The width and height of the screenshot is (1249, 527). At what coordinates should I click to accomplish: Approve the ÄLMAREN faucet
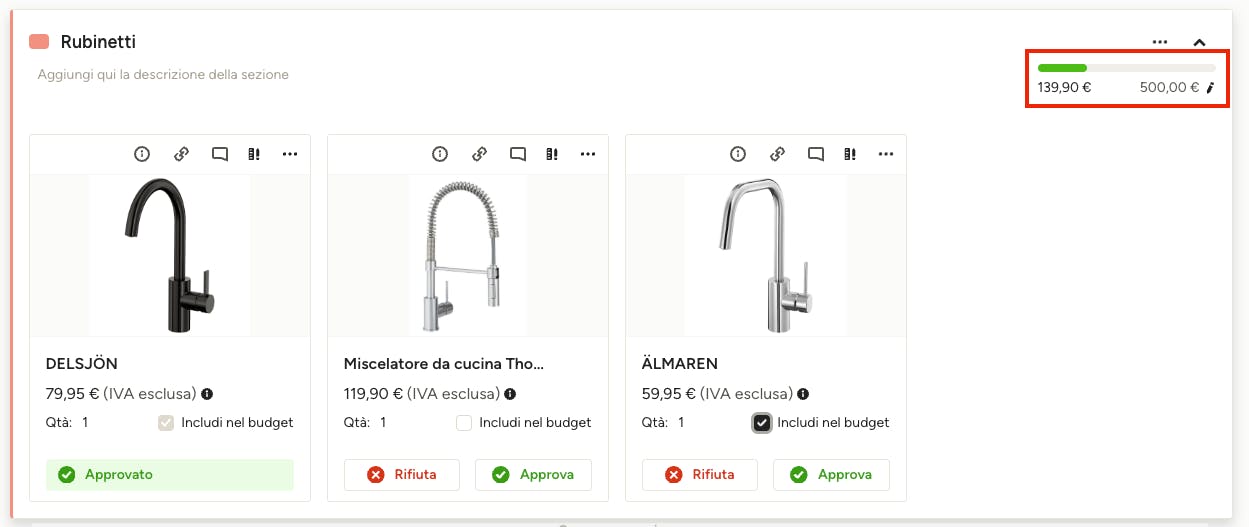(x=831, y=475)
